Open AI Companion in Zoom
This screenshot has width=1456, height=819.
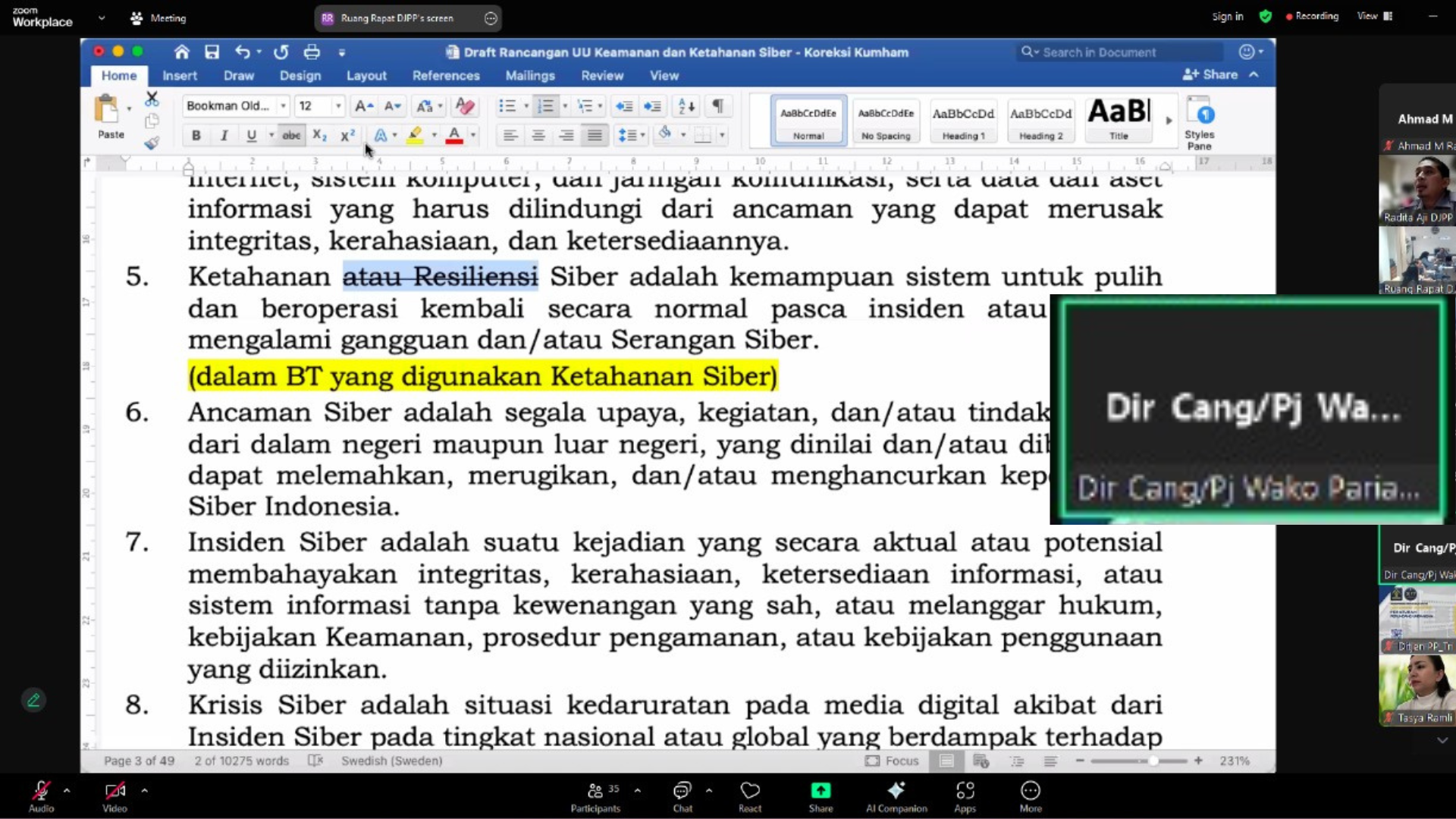click(896, 796)
